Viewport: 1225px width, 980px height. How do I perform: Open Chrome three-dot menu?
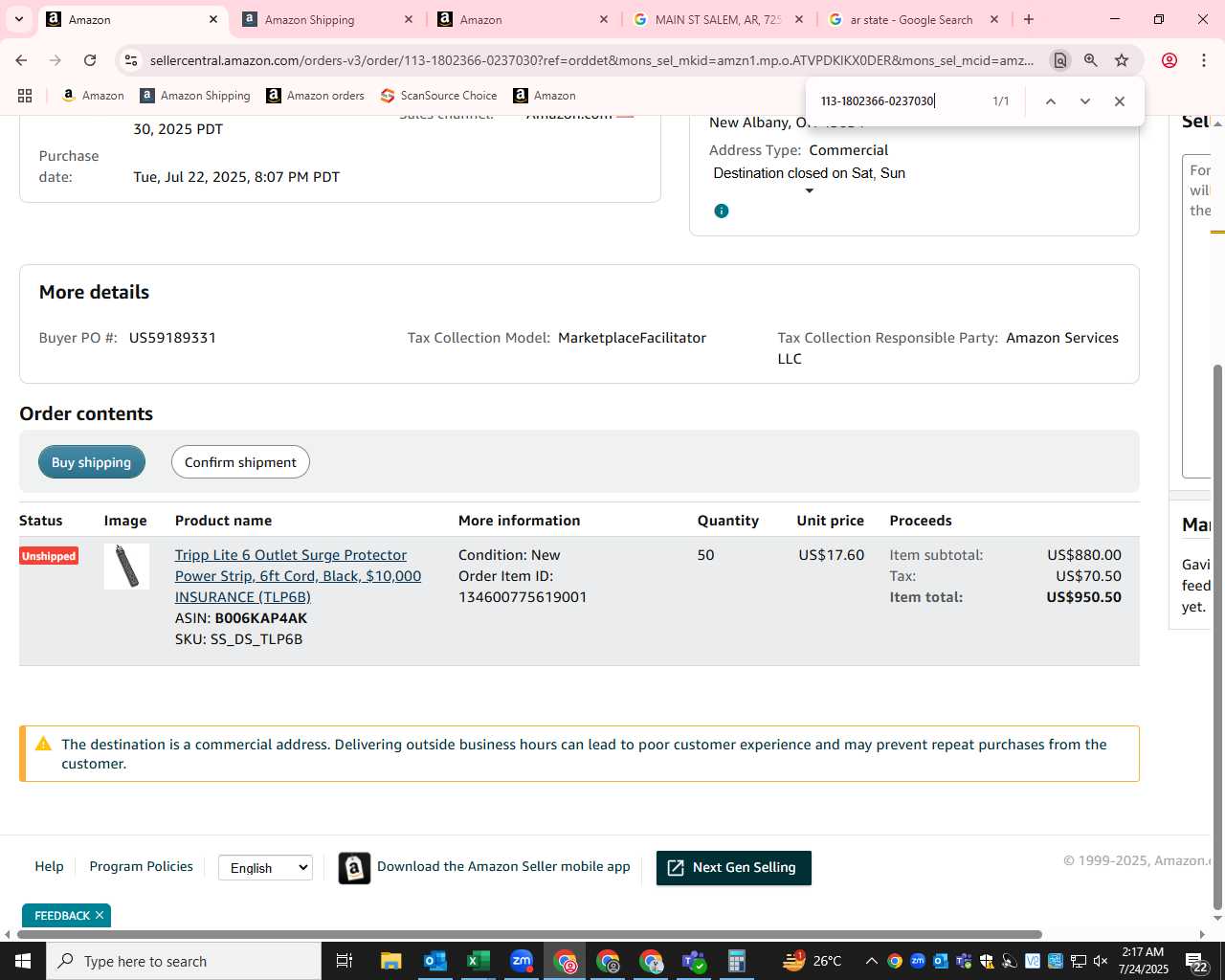click(x=1204, y=60)
